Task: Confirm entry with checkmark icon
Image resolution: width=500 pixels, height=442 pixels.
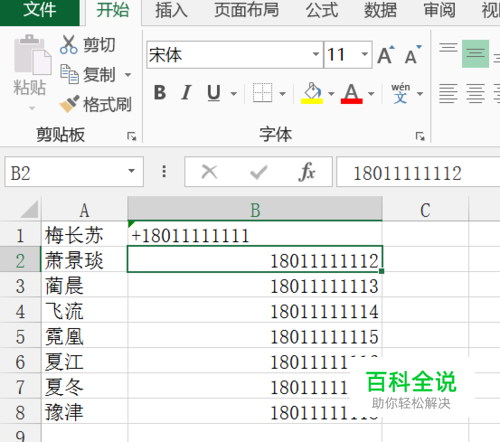Action: coord(258,172)
